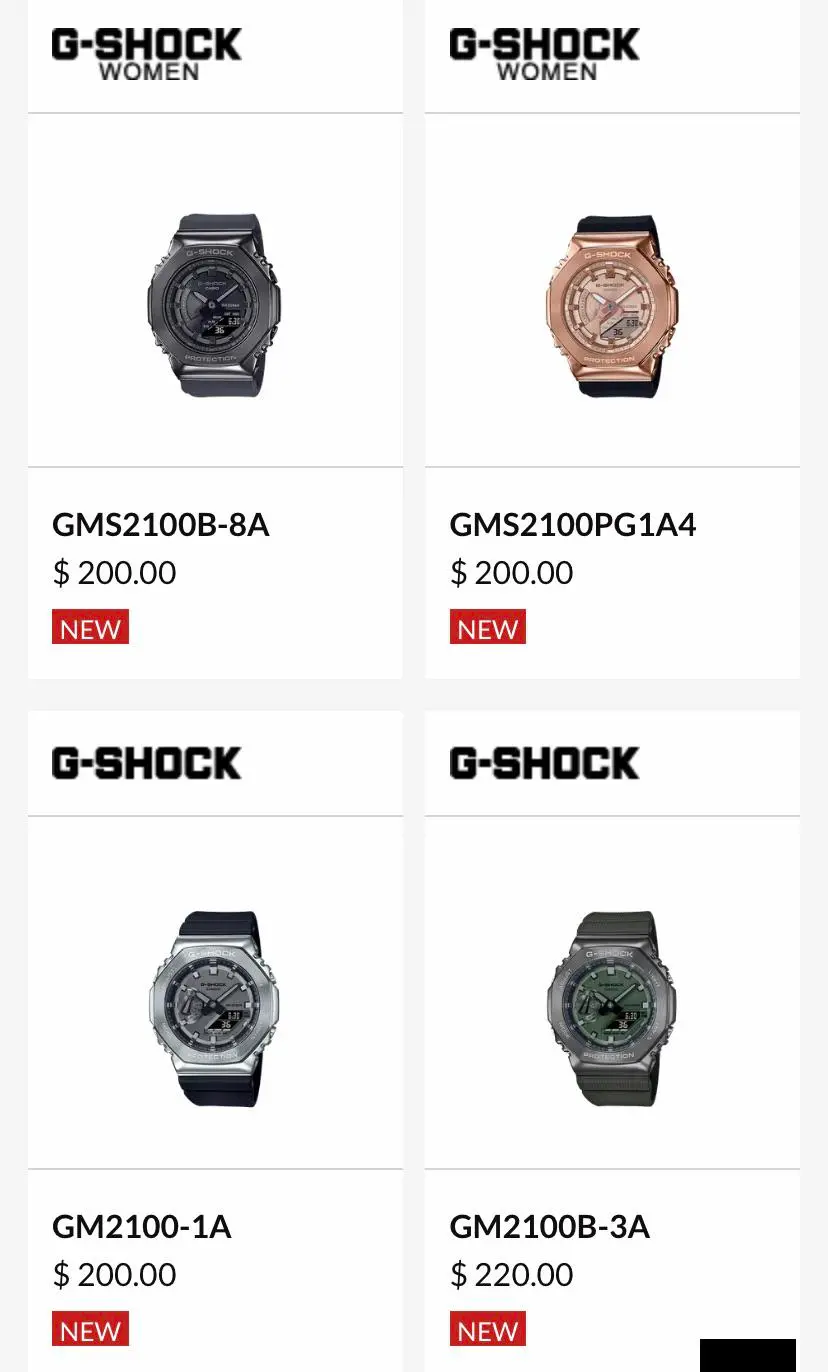Tap the G-SHOCK logo above GM2100B-3A
Image resolution: width=828 pixels, height=1372 pixels.
544,763
